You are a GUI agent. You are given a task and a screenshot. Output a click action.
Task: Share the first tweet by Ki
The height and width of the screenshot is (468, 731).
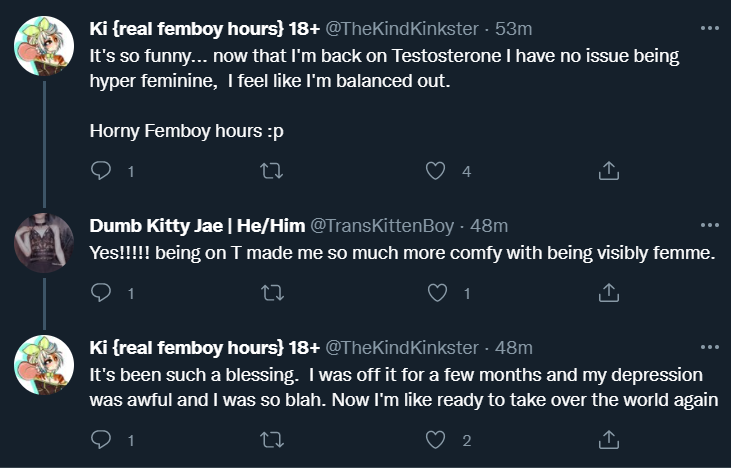coord(609,171)
